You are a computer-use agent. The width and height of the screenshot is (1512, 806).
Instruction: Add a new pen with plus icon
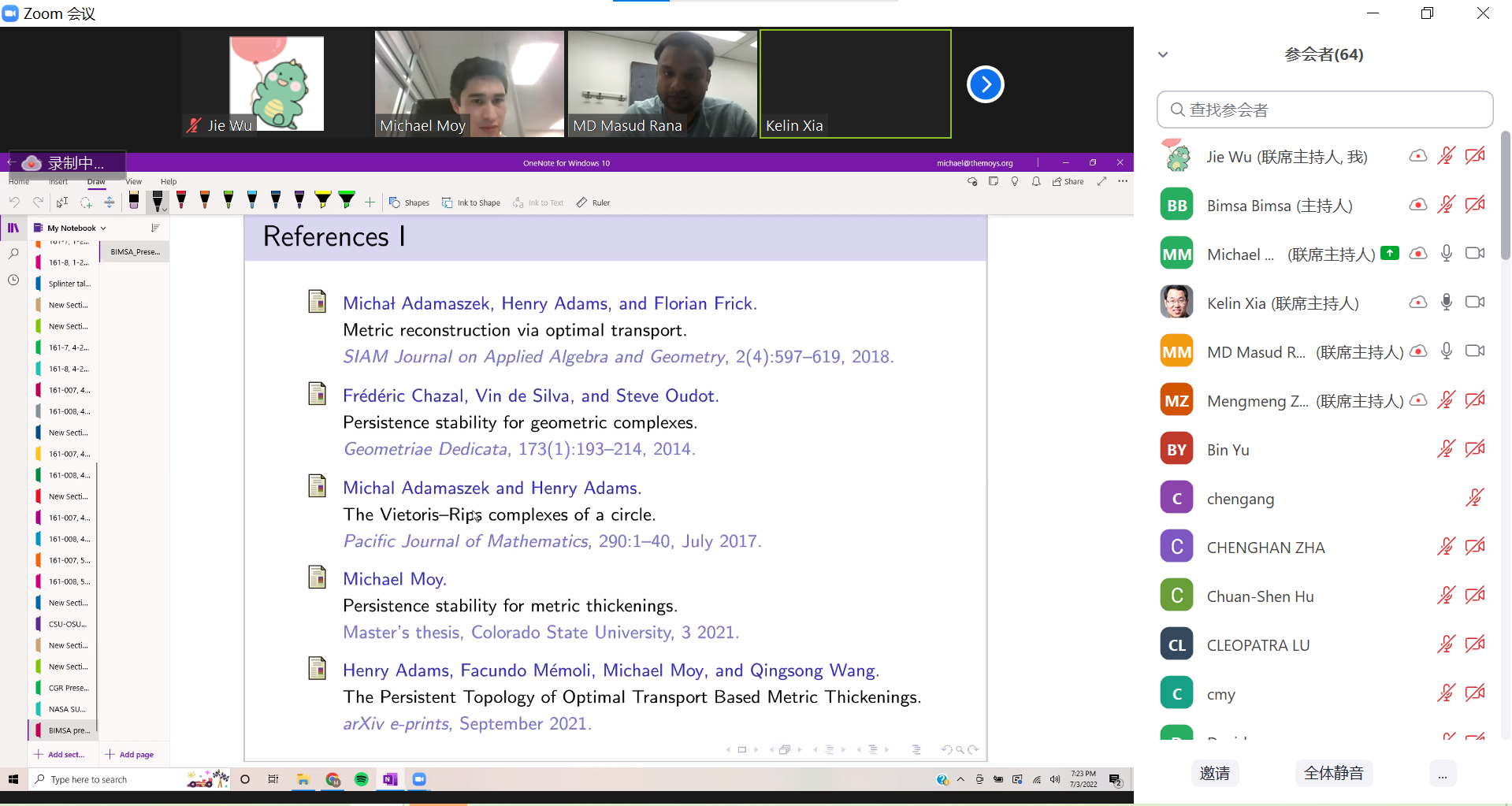[x=370, y=202]
